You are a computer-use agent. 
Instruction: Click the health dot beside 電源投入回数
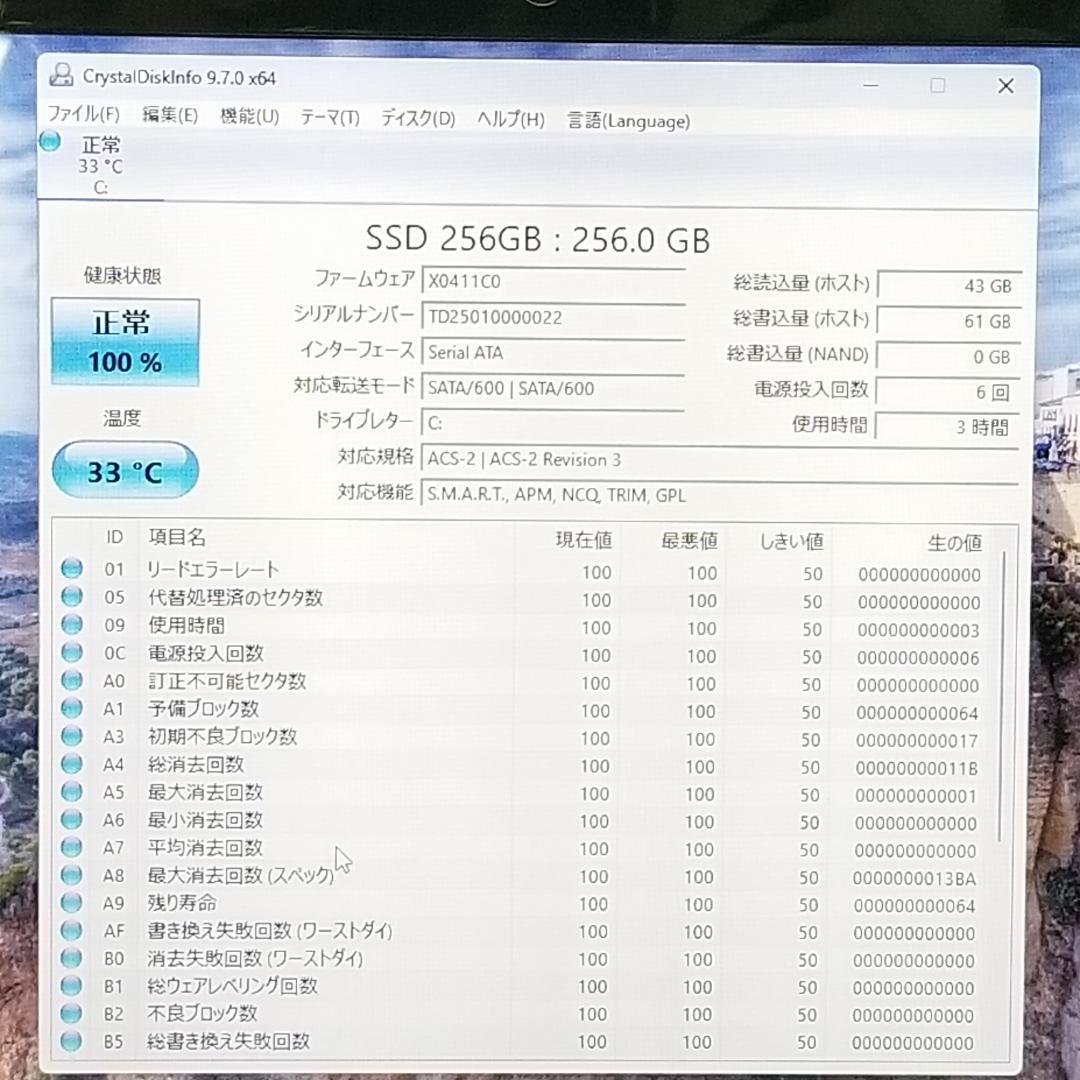tap(71, 652)
